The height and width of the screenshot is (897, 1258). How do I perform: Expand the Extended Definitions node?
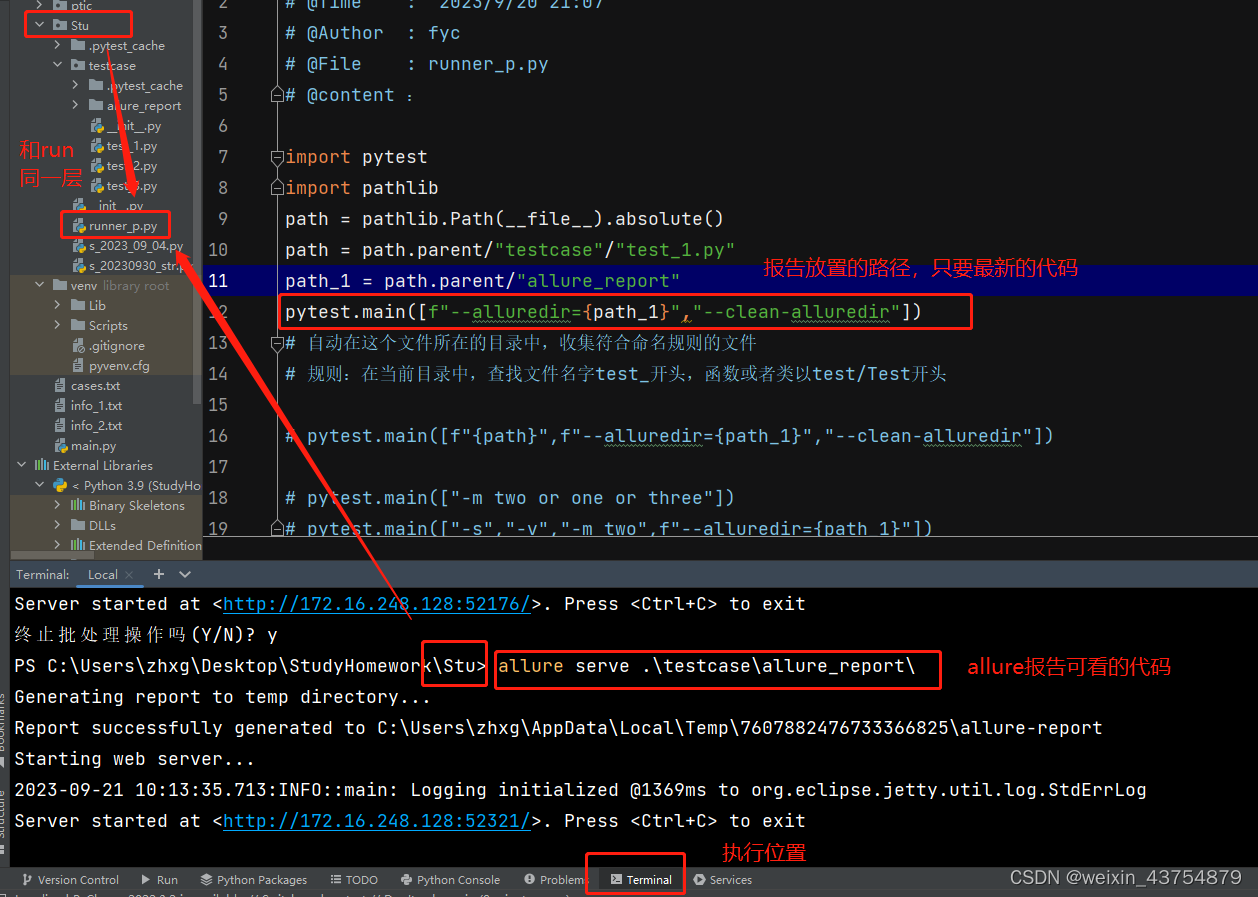[x=58, y=545]
